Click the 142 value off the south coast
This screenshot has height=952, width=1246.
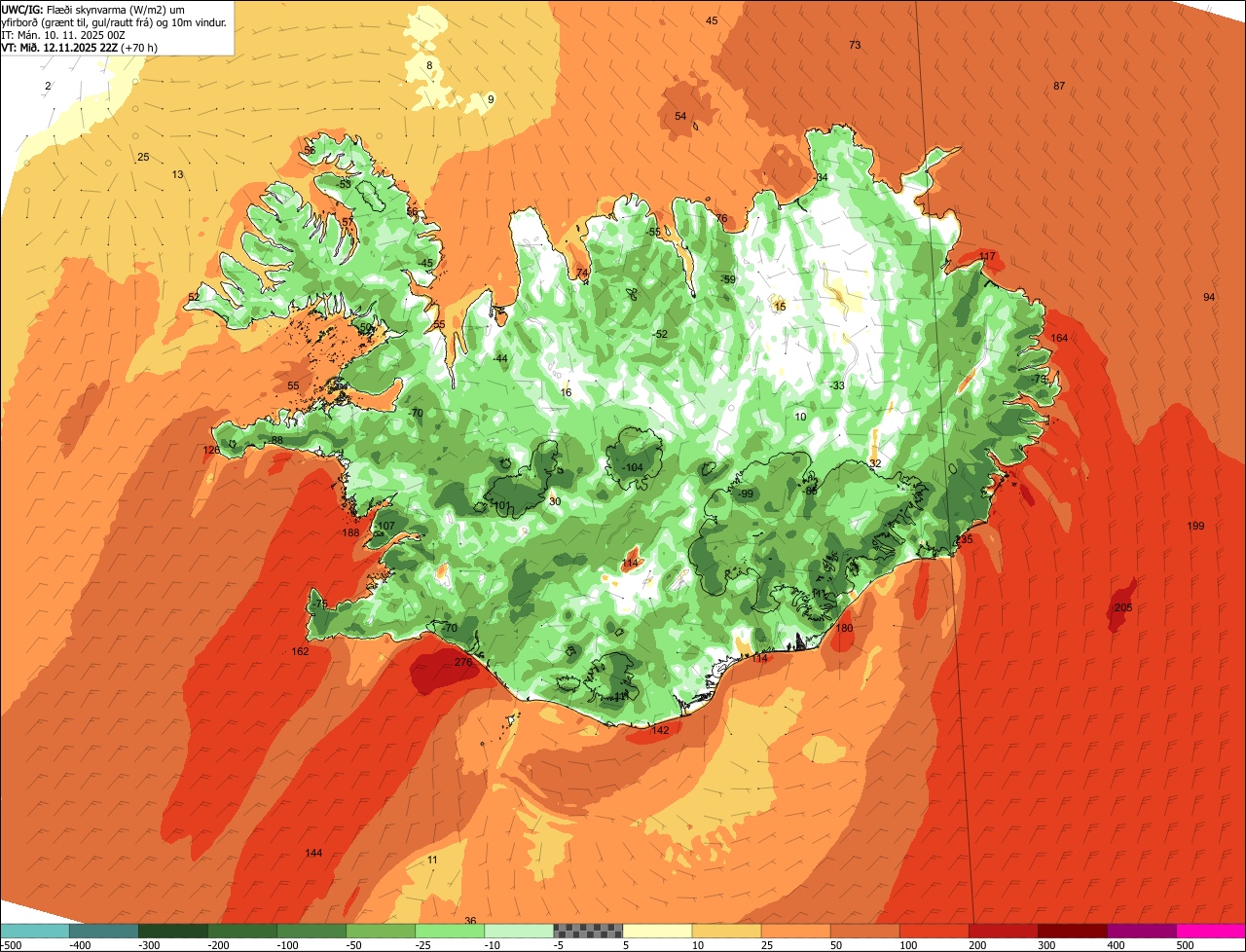pyautogui.click(x=660, y=730)
